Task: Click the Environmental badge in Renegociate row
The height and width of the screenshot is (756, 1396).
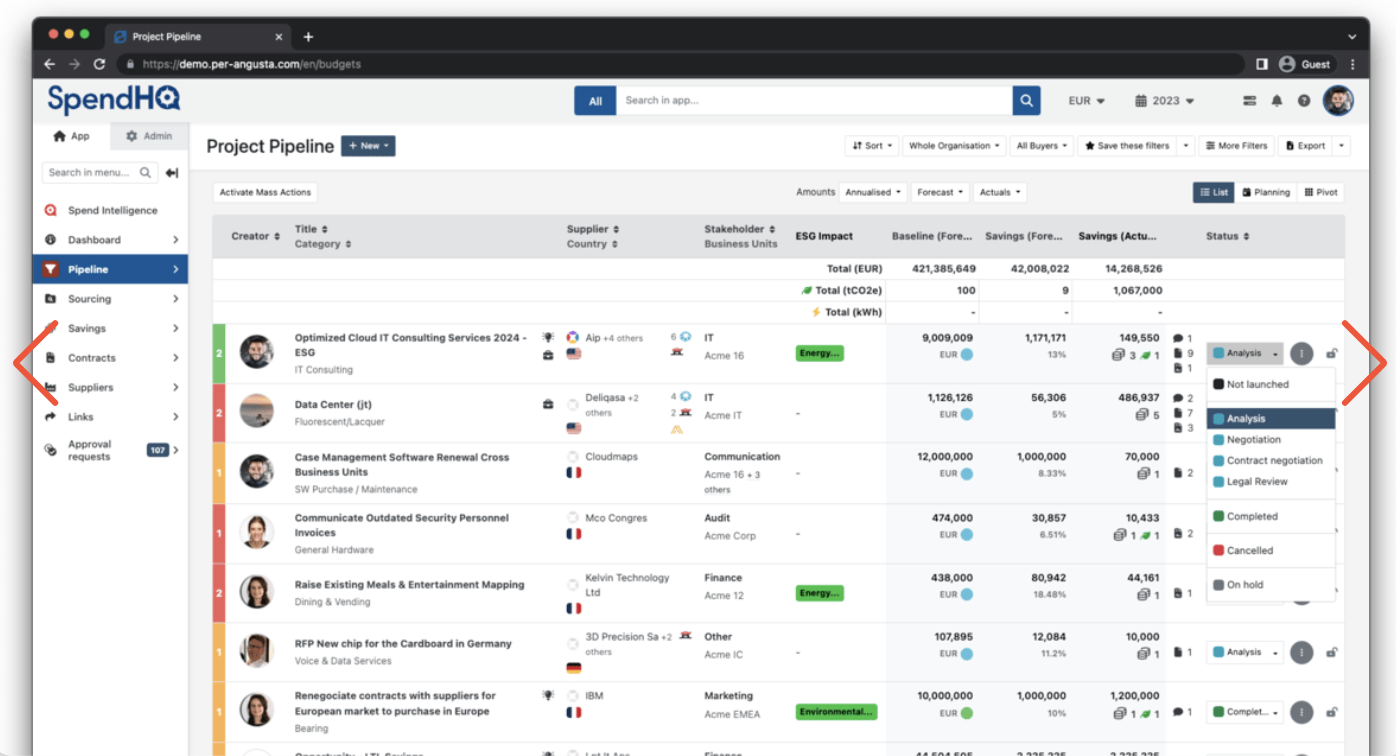Action: [836, 712]
